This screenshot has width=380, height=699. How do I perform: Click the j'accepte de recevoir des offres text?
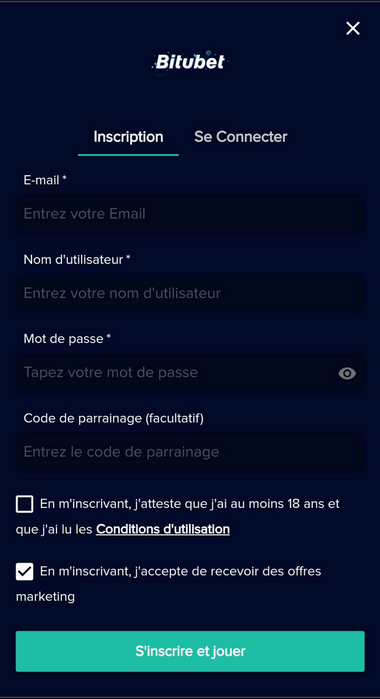tap(228, 572)
